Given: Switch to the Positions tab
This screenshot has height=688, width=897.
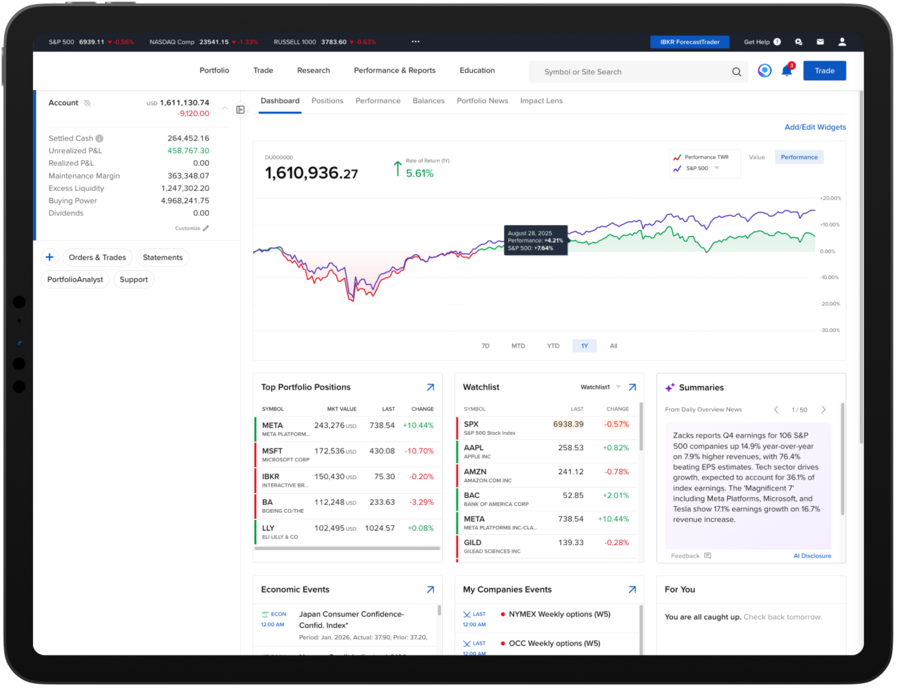Looking at the screenshot, I should pos(327,101).
